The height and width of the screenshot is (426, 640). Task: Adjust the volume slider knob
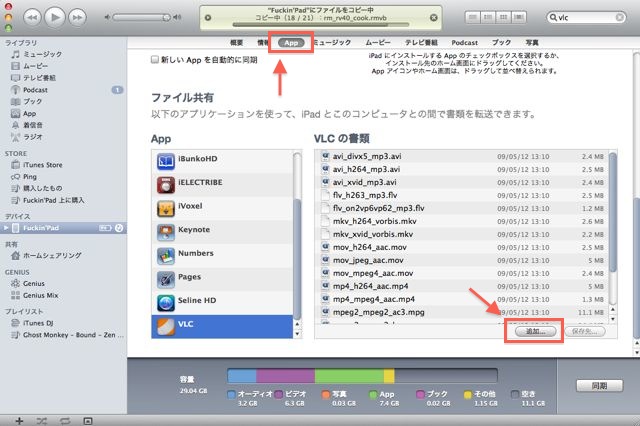166,17
